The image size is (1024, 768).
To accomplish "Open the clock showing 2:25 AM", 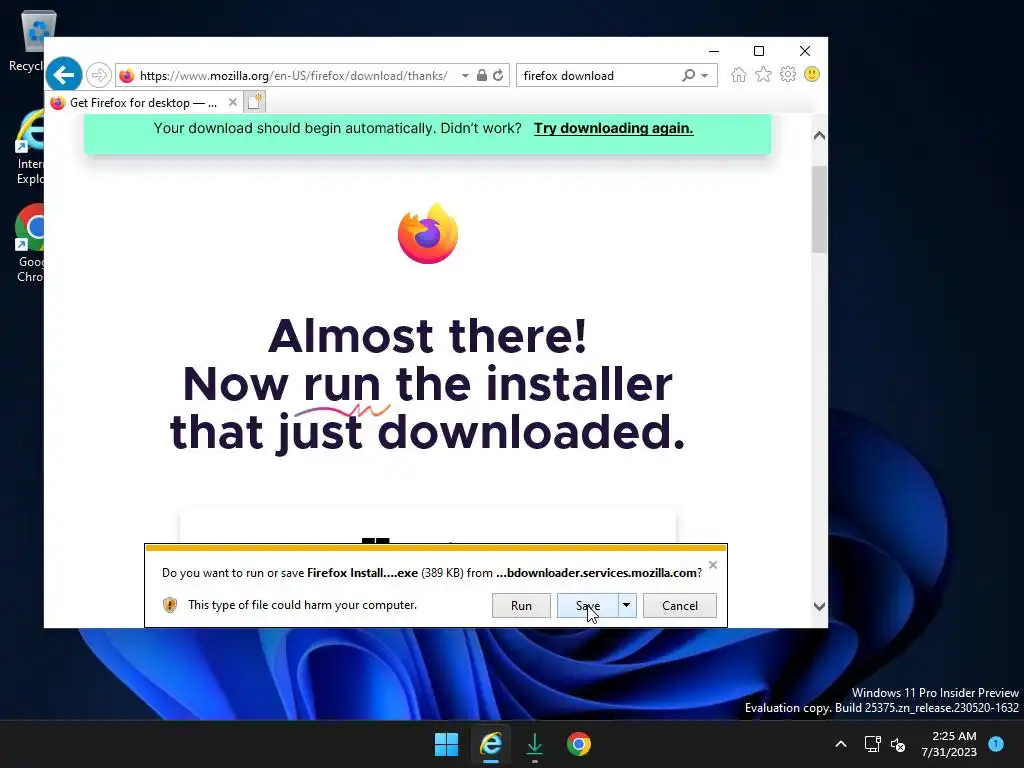I will pyautogui.click(x=949, y=744).
